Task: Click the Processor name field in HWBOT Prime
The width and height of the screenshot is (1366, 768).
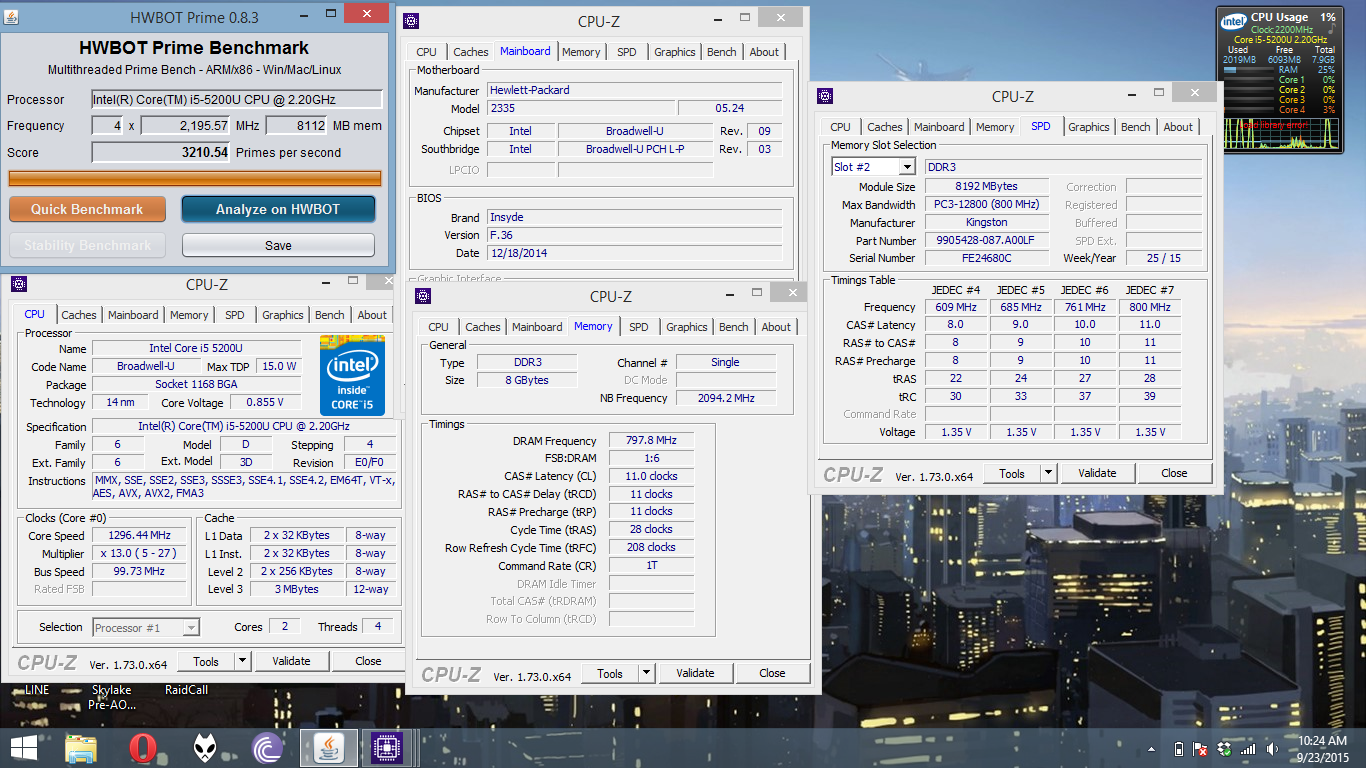Action: 237,99
